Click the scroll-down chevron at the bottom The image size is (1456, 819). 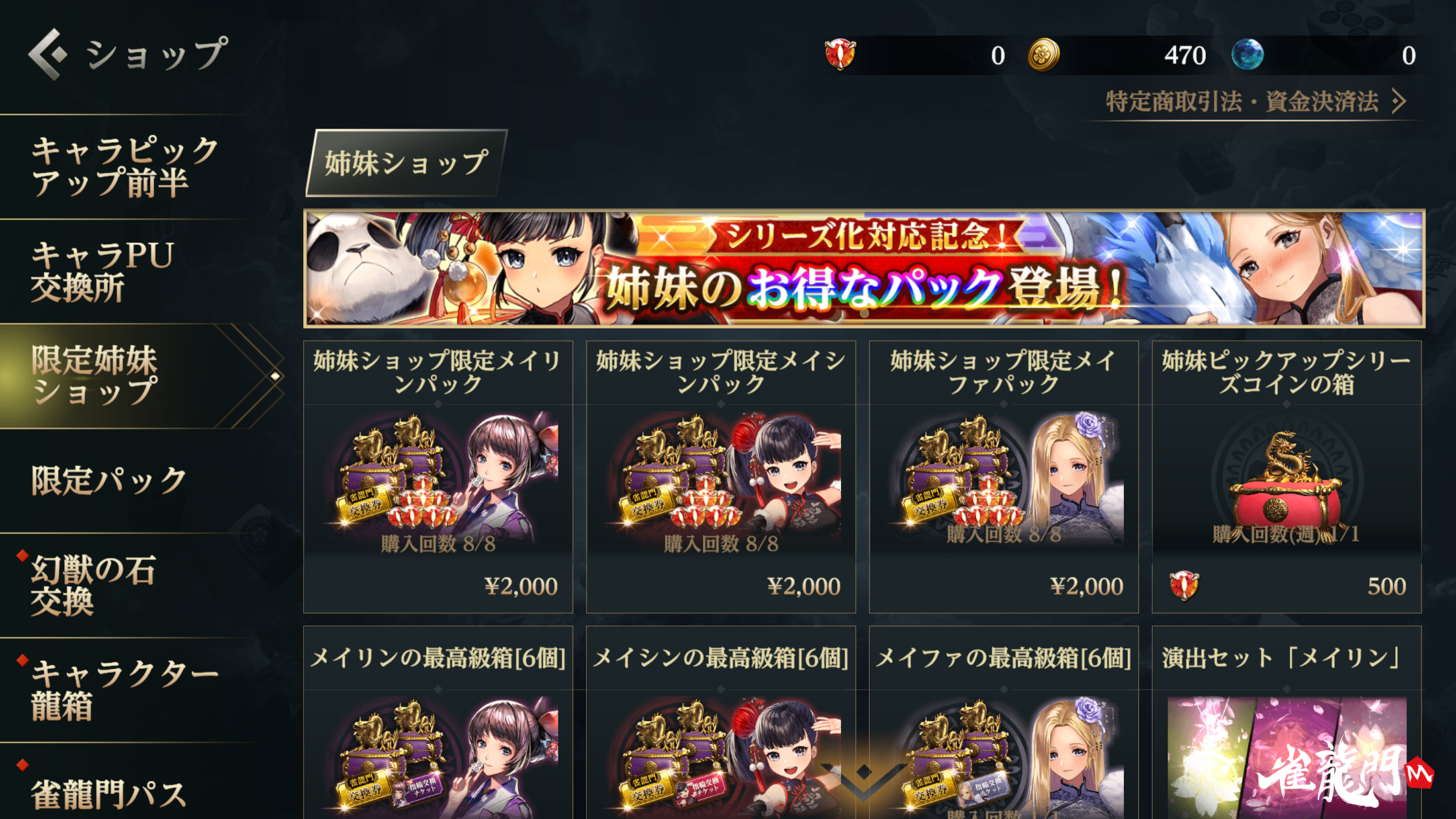click(864, 777)
